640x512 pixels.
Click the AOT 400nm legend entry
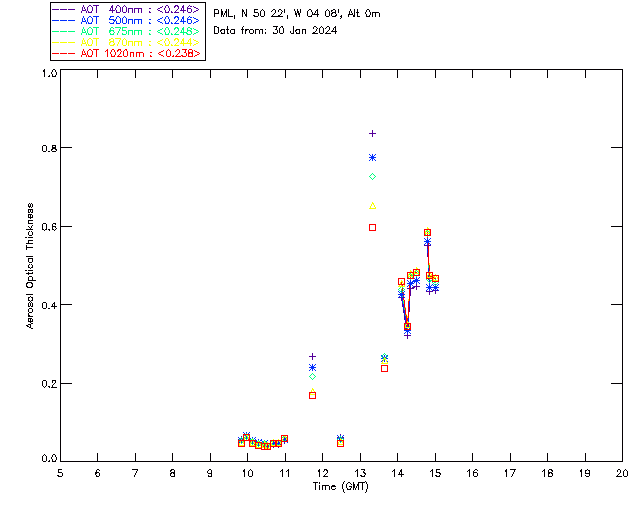[x=126, y=9]
